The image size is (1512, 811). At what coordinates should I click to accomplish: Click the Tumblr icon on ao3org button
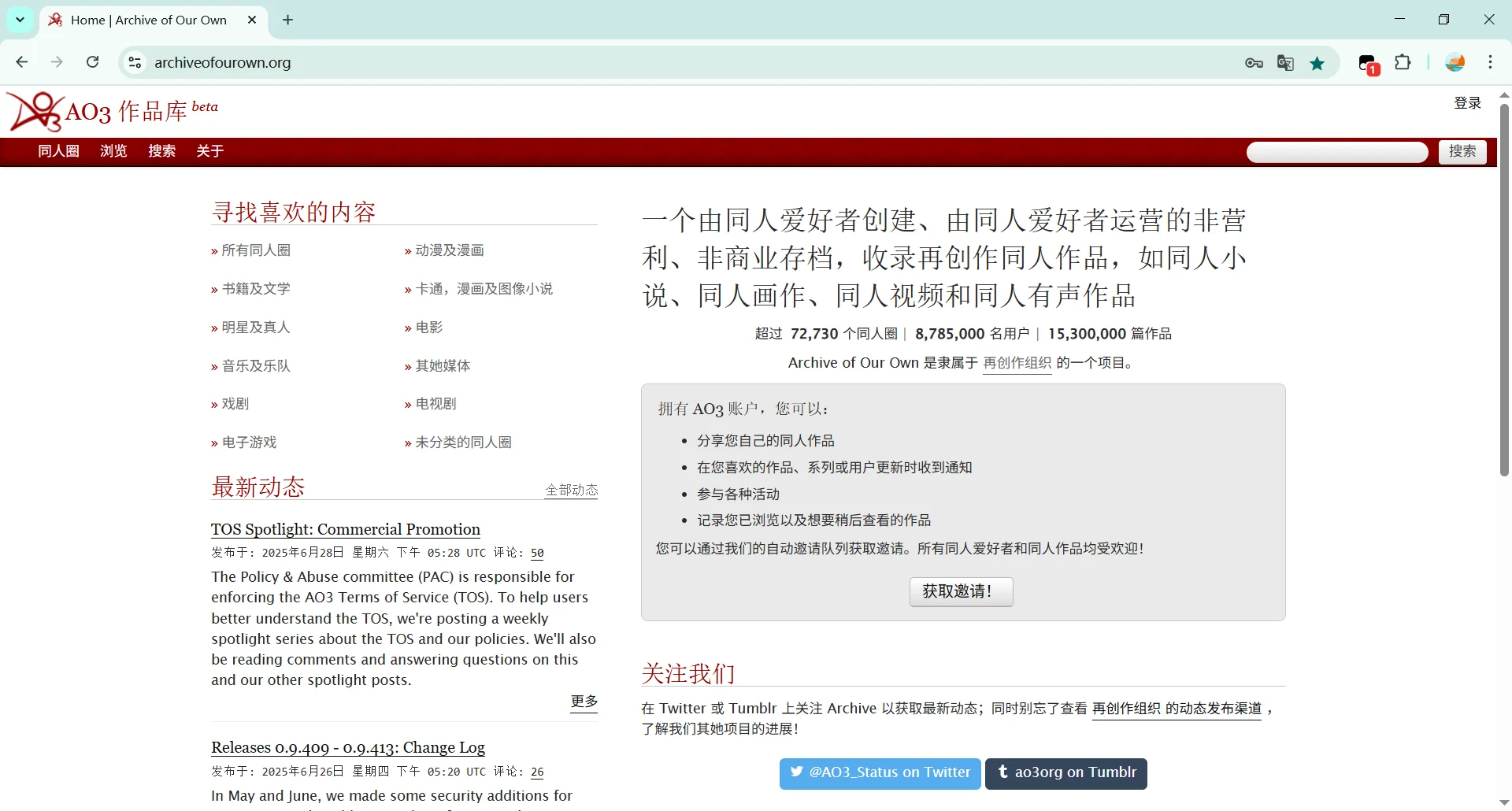(1002, 773)
